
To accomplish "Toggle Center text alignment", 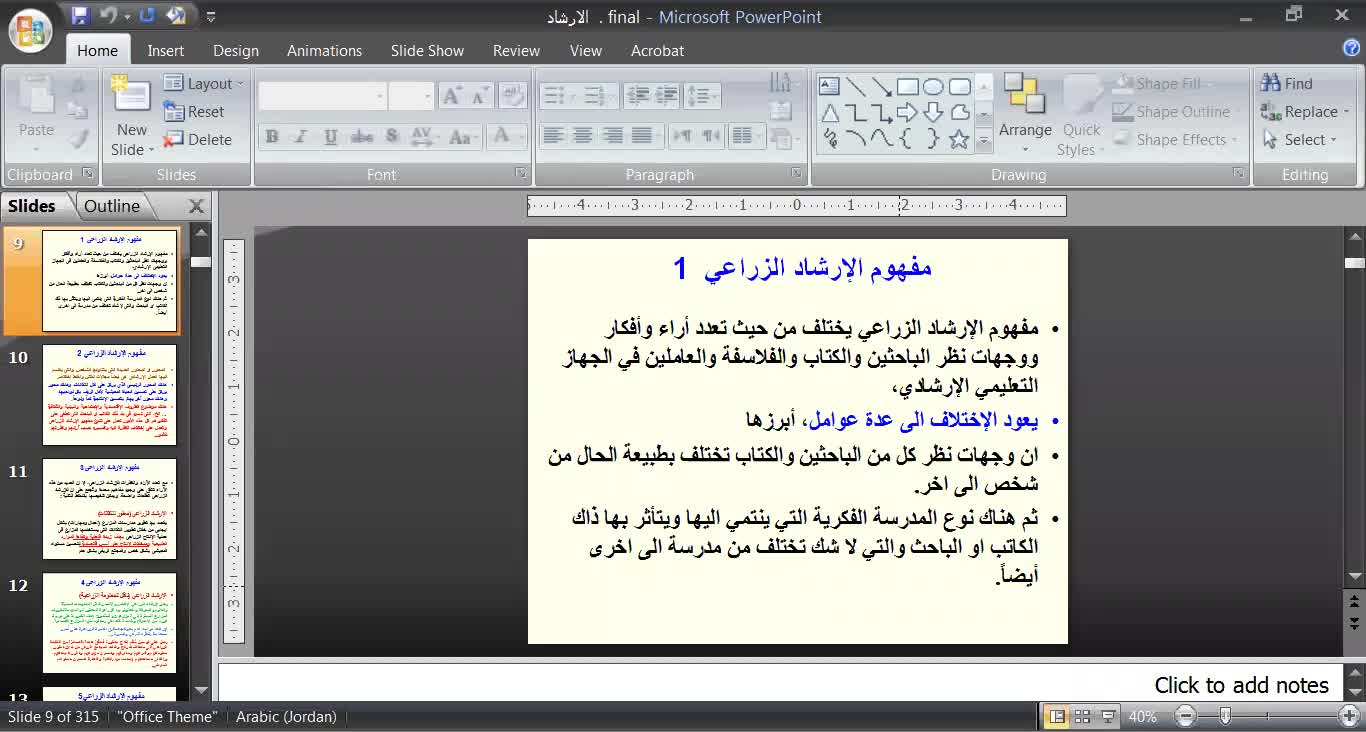I will tap(582, 135).
